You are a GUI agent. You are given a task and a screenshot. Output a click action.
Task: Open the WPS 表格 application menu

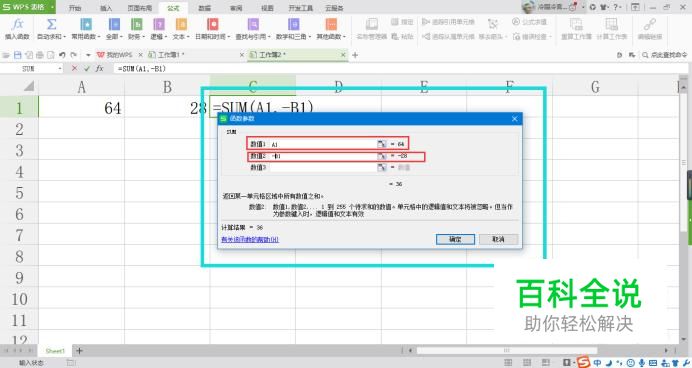(x=28, y=7)
